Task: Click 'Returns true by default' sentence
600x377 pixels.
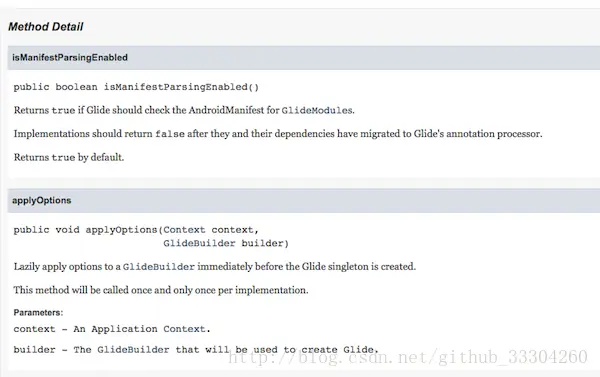Action: pos(69,157)
